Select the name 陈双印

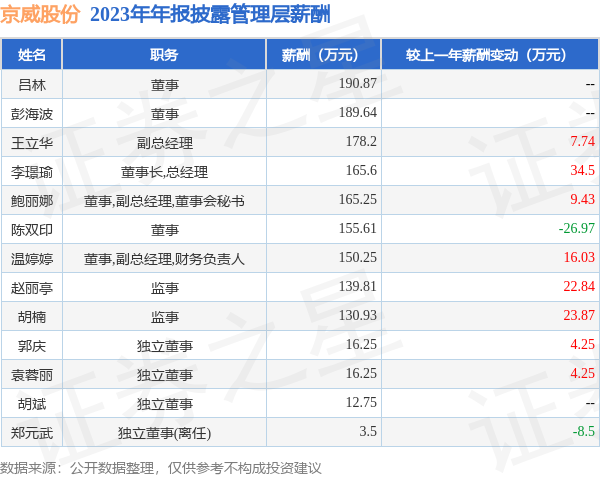tap(32, 230)
